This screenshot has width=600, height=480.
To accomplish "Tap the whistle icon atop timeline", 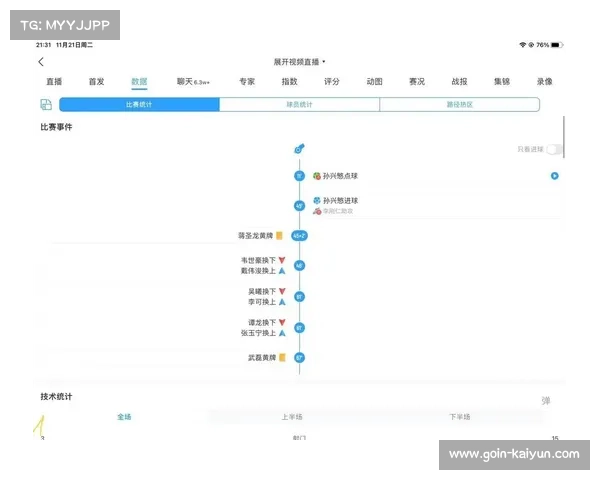I will click(x=299, y=149).
